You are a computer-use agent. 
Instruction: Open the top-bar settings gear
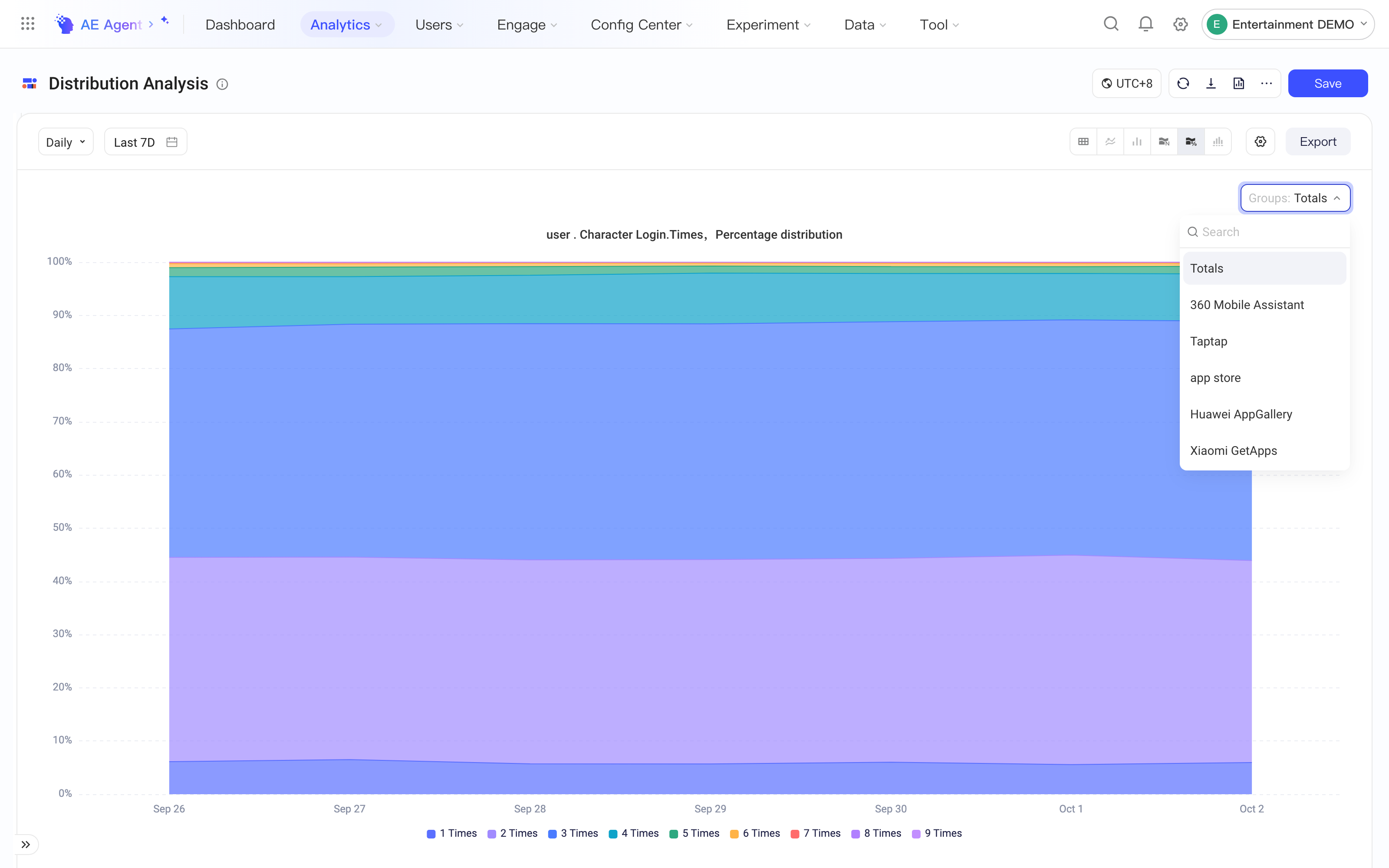coord(1181,24)
